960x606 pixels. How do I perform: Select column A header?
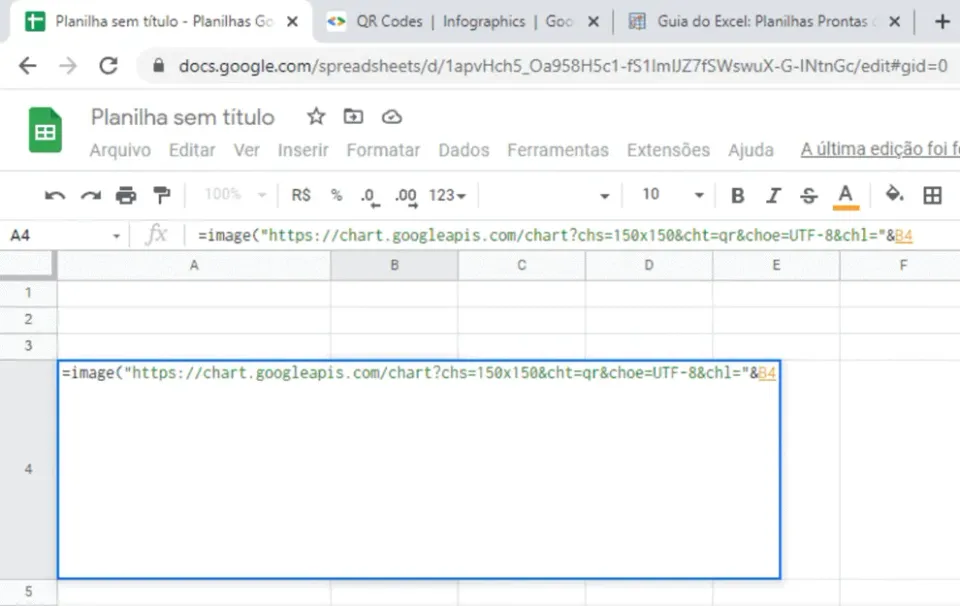point(194,265)
